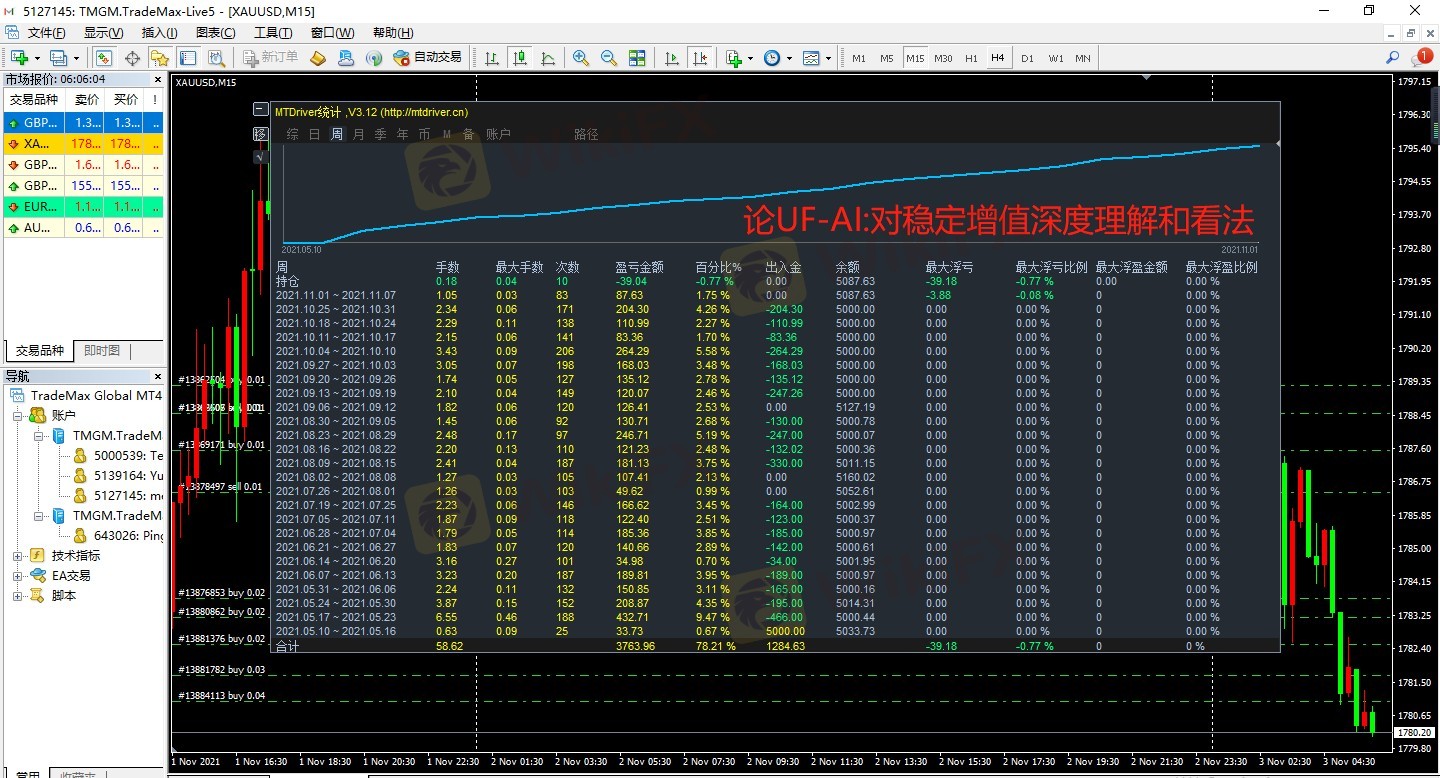Click the zoom in magnifier icon
This screenshot has width=1440, height=778.
click(x=580, y=58)
